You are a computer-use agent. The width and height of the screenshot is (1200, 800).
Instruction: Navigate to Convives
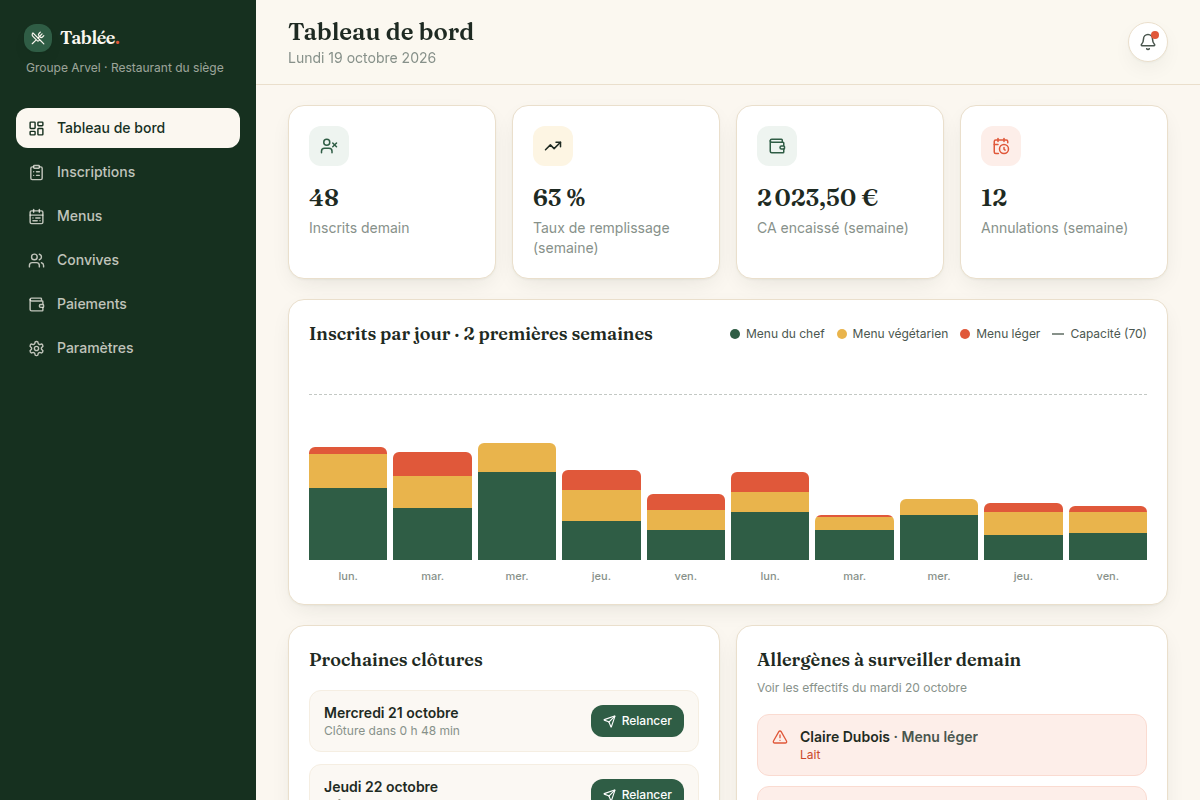[x=128, y=260]
